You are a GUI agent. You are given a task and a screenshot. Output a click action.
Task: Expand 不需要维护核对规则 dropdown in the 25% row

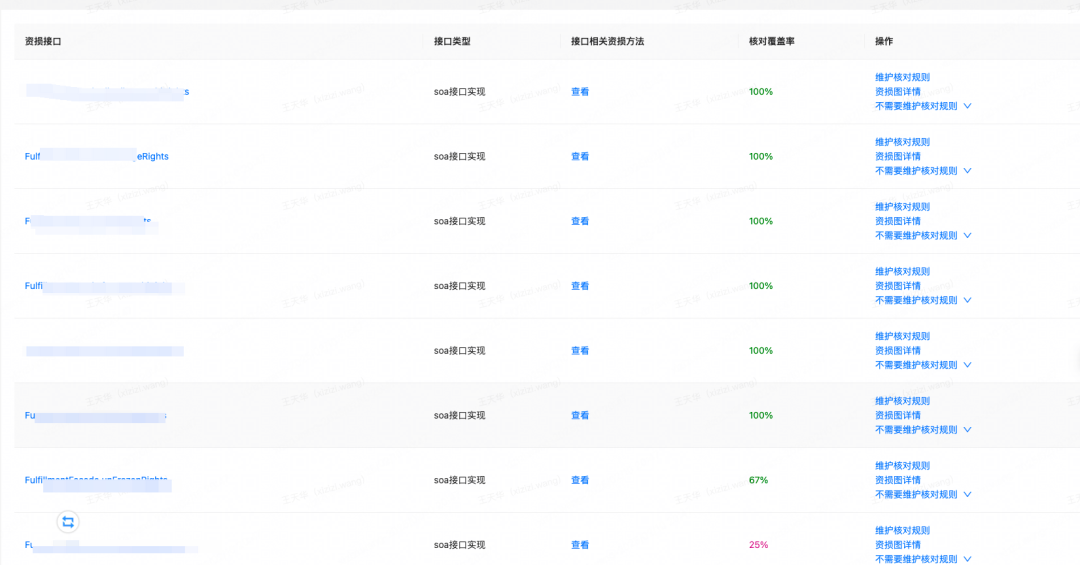point(923,559)
